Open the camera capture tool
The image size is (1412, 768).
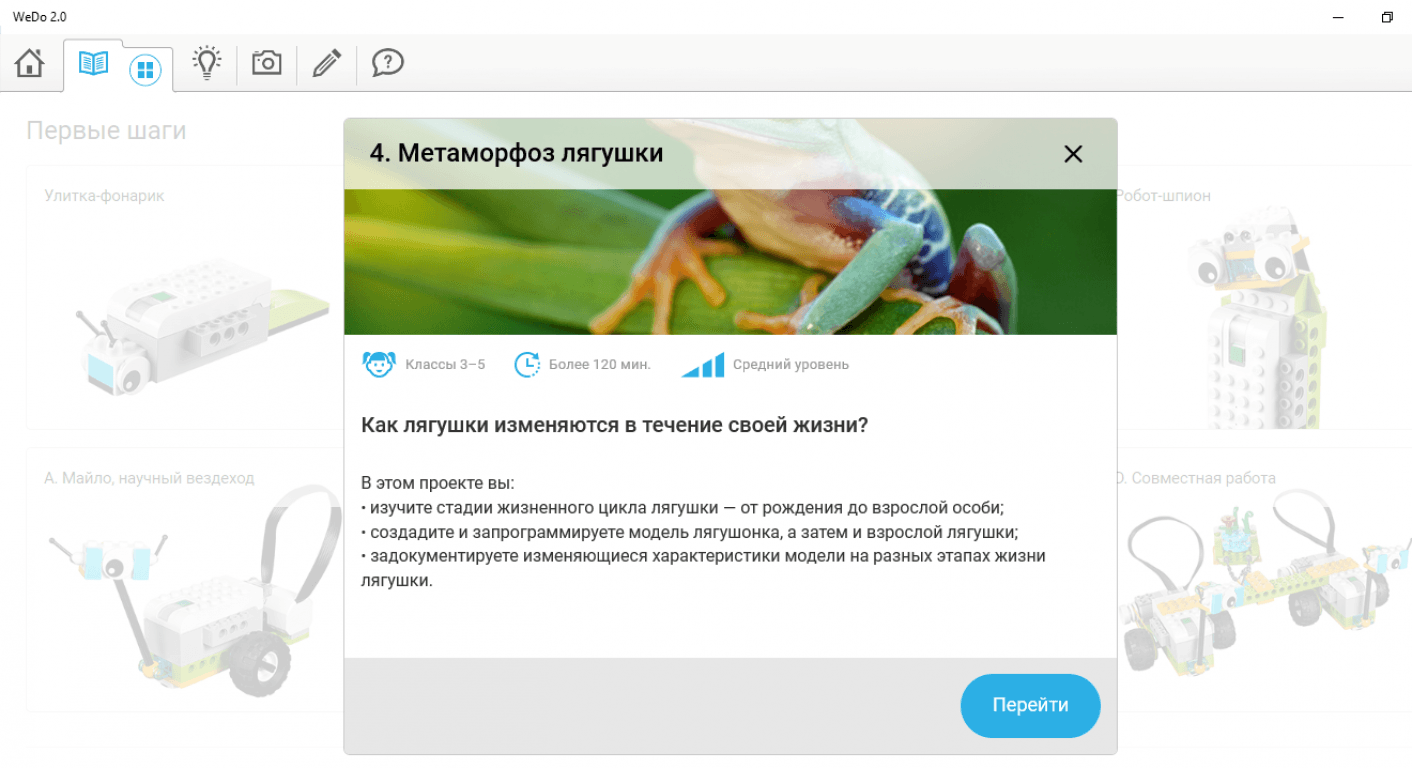[x=267, y=63]
